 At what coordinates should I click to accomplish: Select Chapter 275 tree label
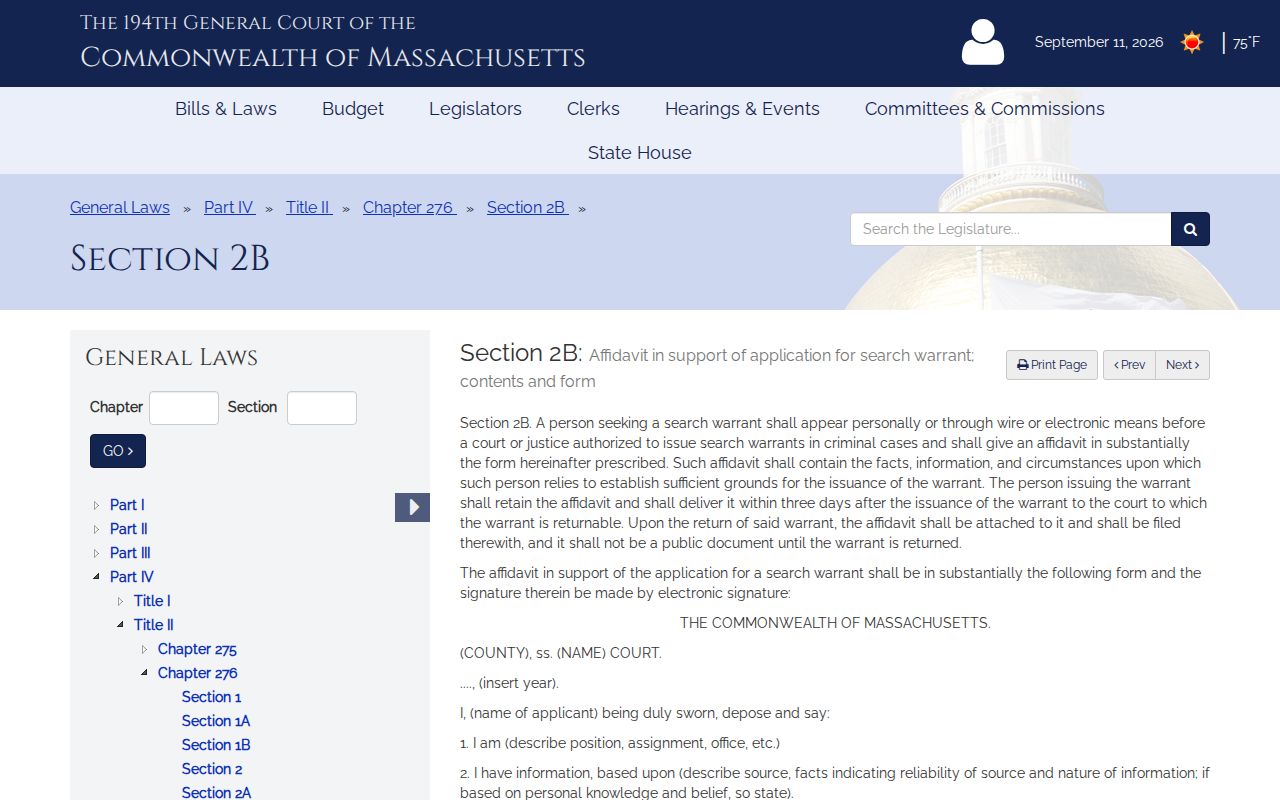coord(197,649)
